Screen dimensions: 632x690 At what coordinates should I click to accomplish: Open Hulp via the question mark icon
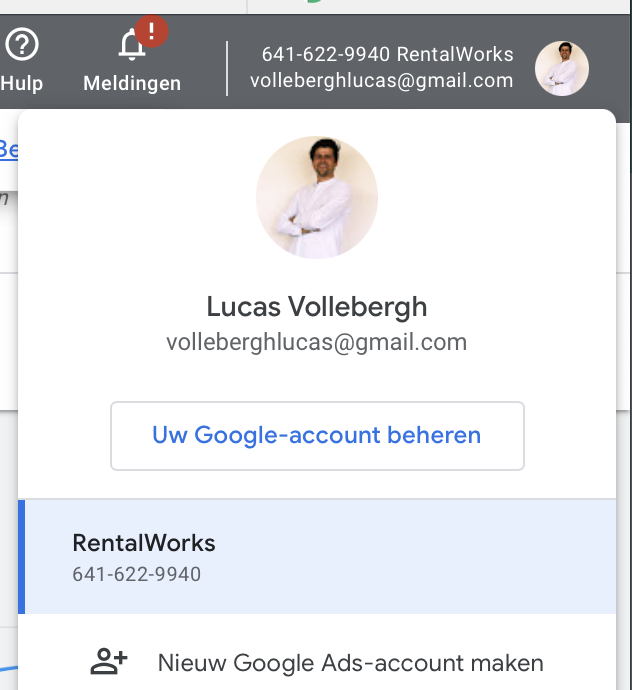click(x=22, y=44)
